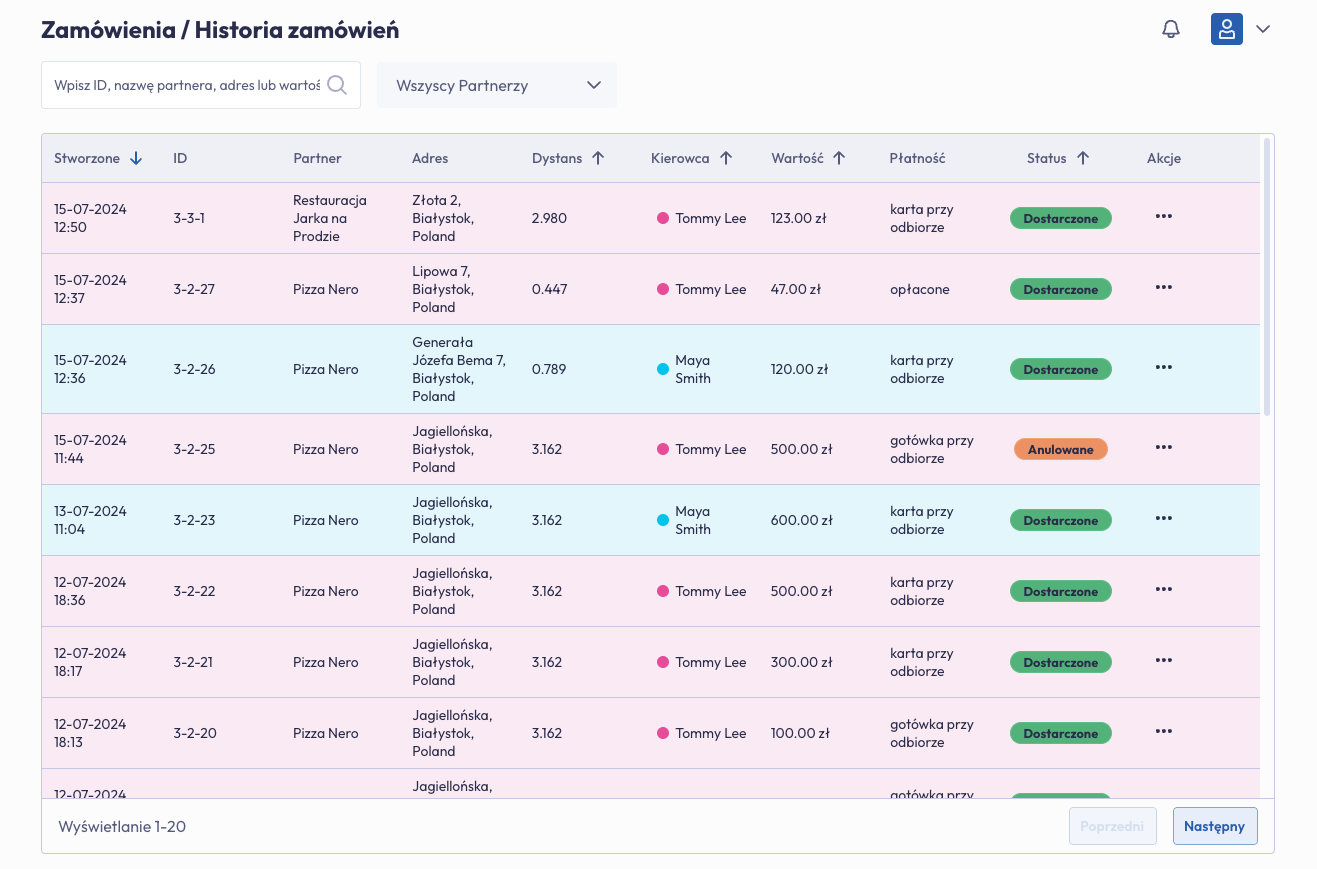Open actions menu for order 3-3-1

coord(1163,216)
